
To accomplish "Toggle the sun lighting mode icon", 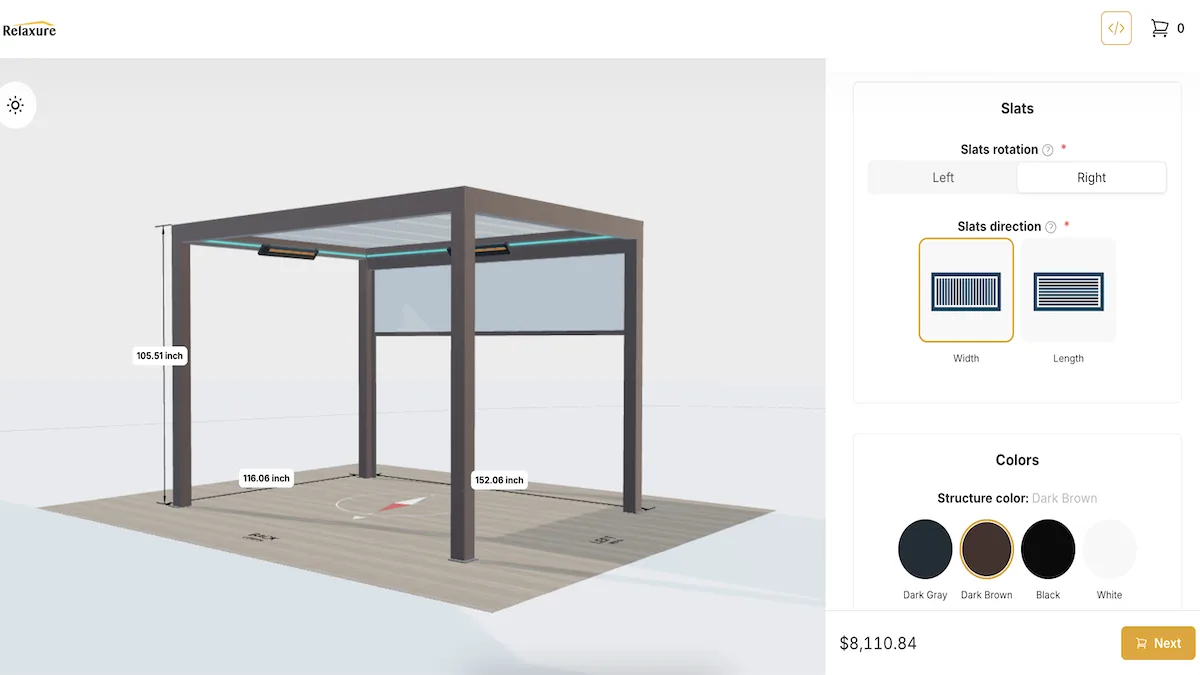I will (x=15, y=105).
